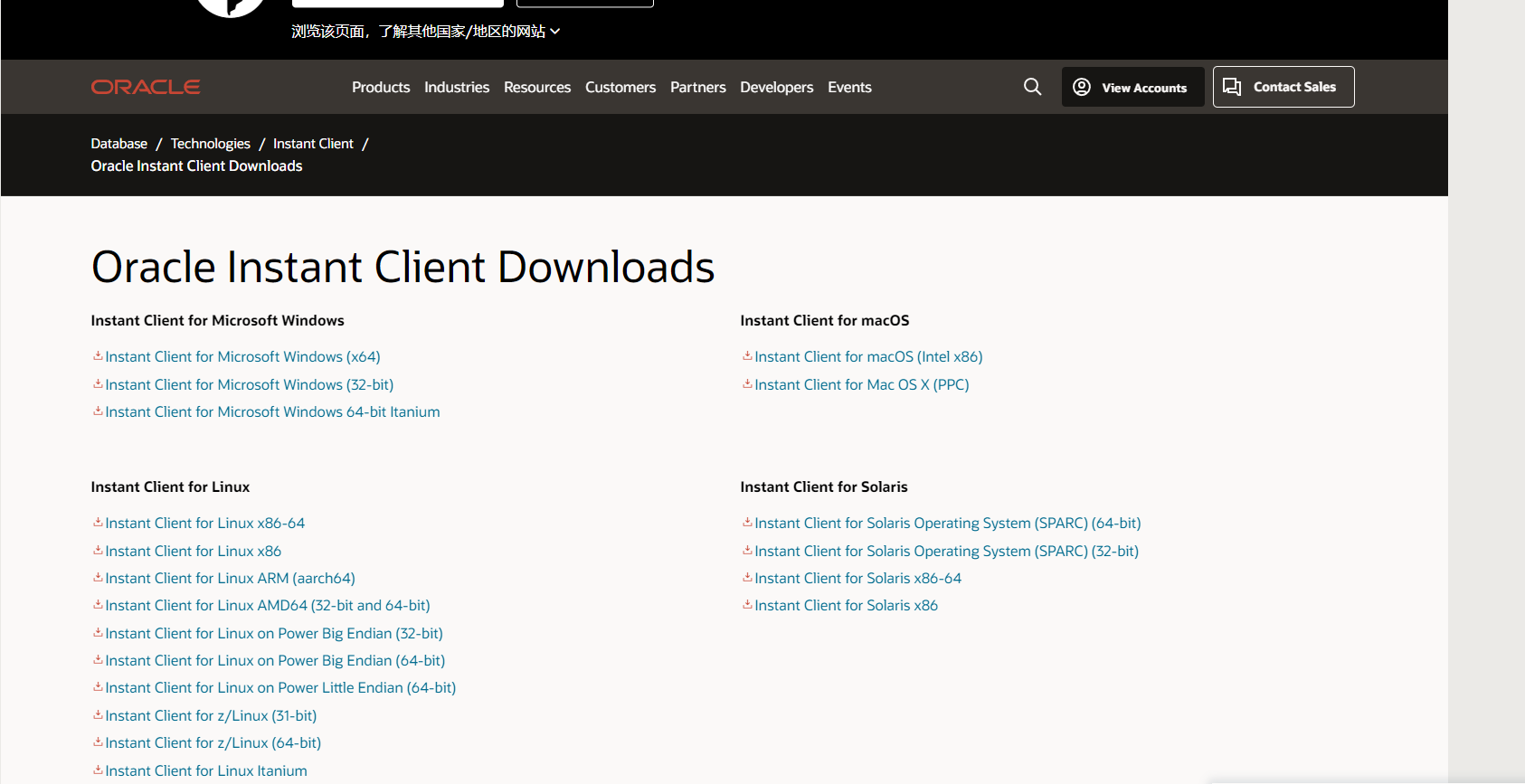Click the Instant Client for macOS heading
The width and height of the screenshot is (1525, 784).
pos(825,321)
